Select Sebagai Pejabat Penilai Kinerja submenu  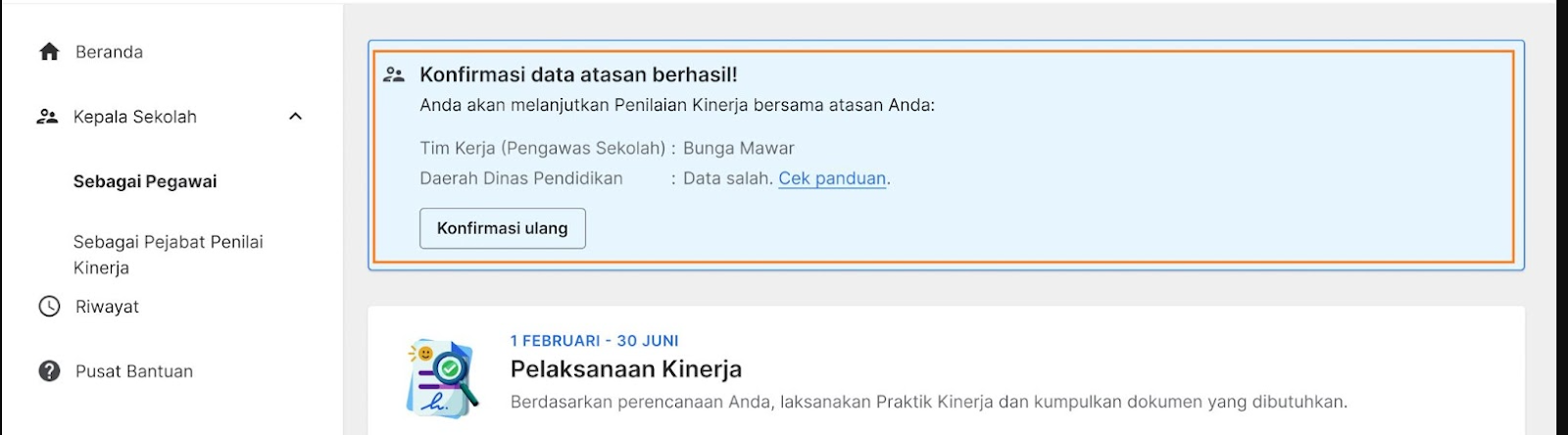[x=169, y=255]
